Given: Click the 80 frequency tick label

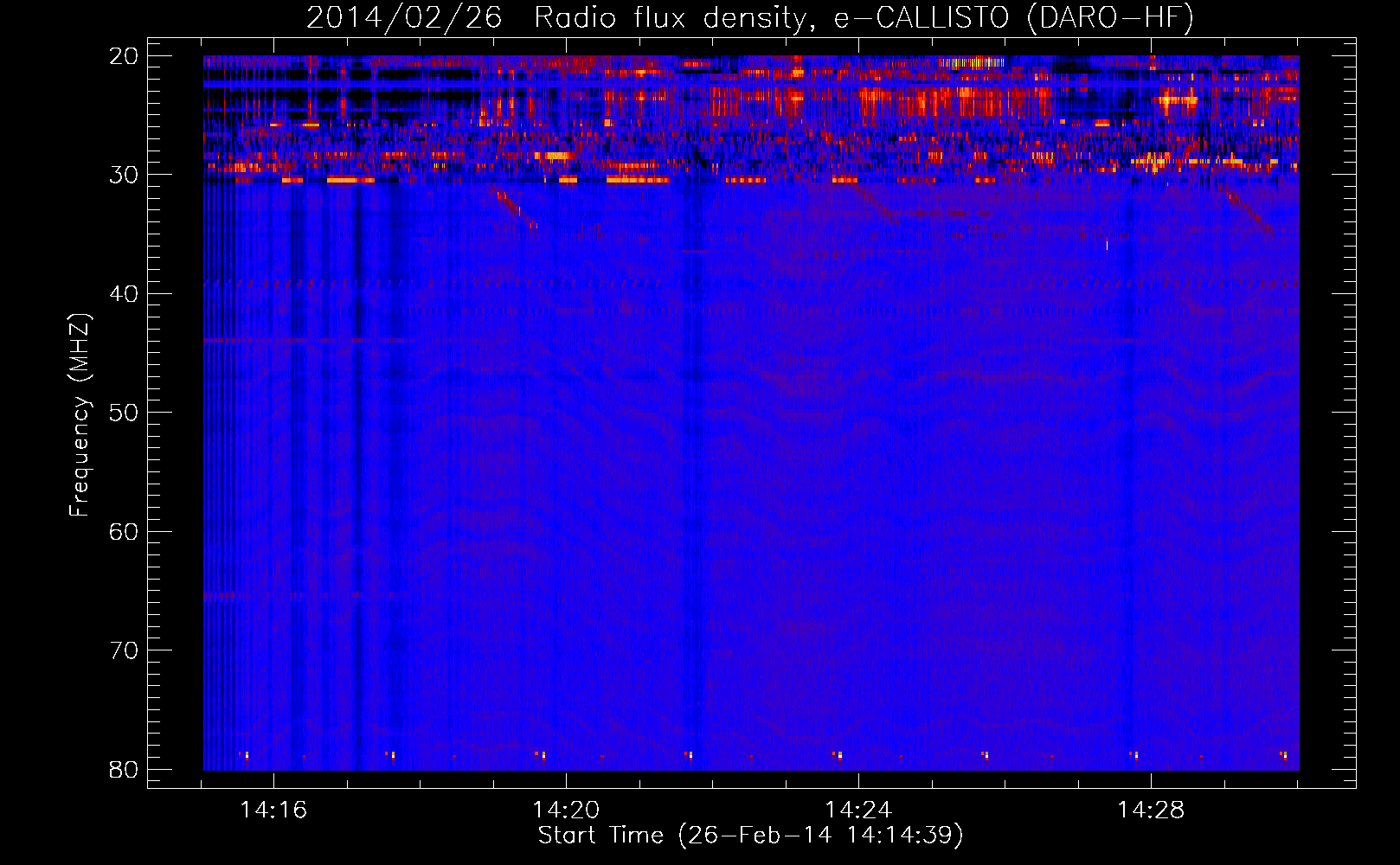Looking at the screenshot, I should tap(124, 770).
